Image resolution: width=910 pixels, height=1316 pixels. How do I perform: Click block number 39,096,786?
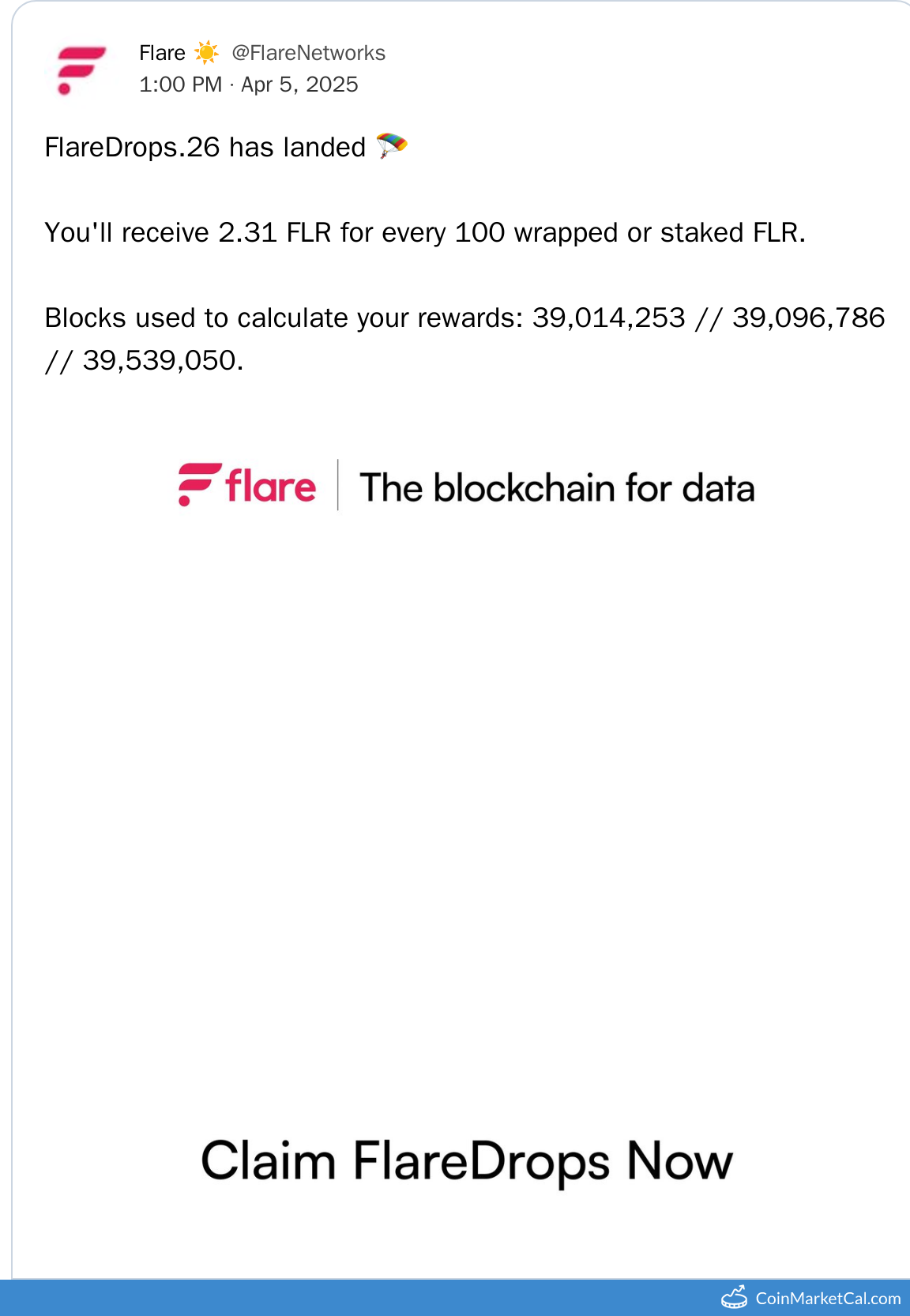click(x=808, y=318)
